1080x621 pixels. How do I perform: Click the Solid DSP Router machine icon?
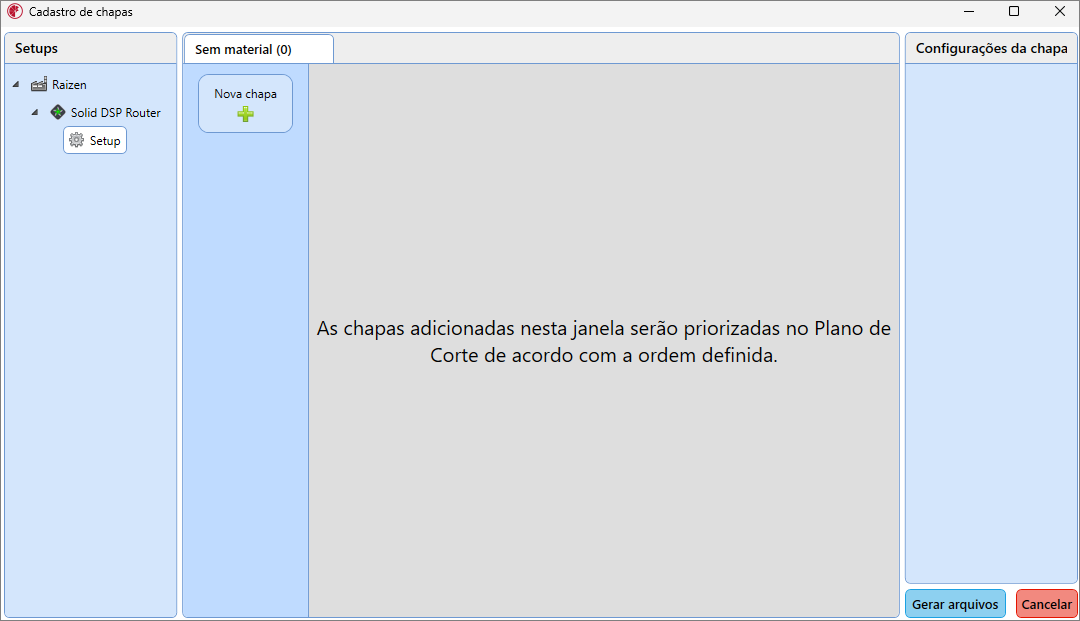[x=58, y=112]
